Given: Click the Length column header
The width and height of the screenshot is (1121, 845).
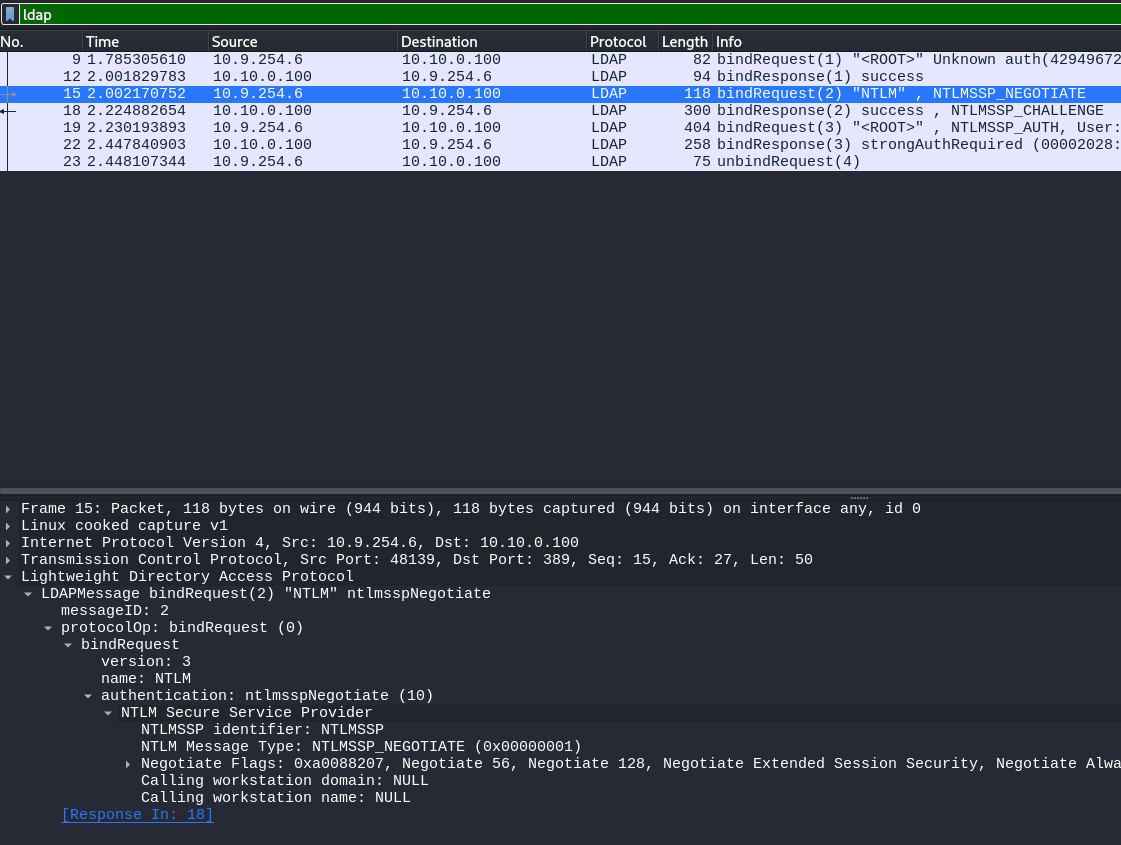Looking at the screenshot, I should (684, 42).
